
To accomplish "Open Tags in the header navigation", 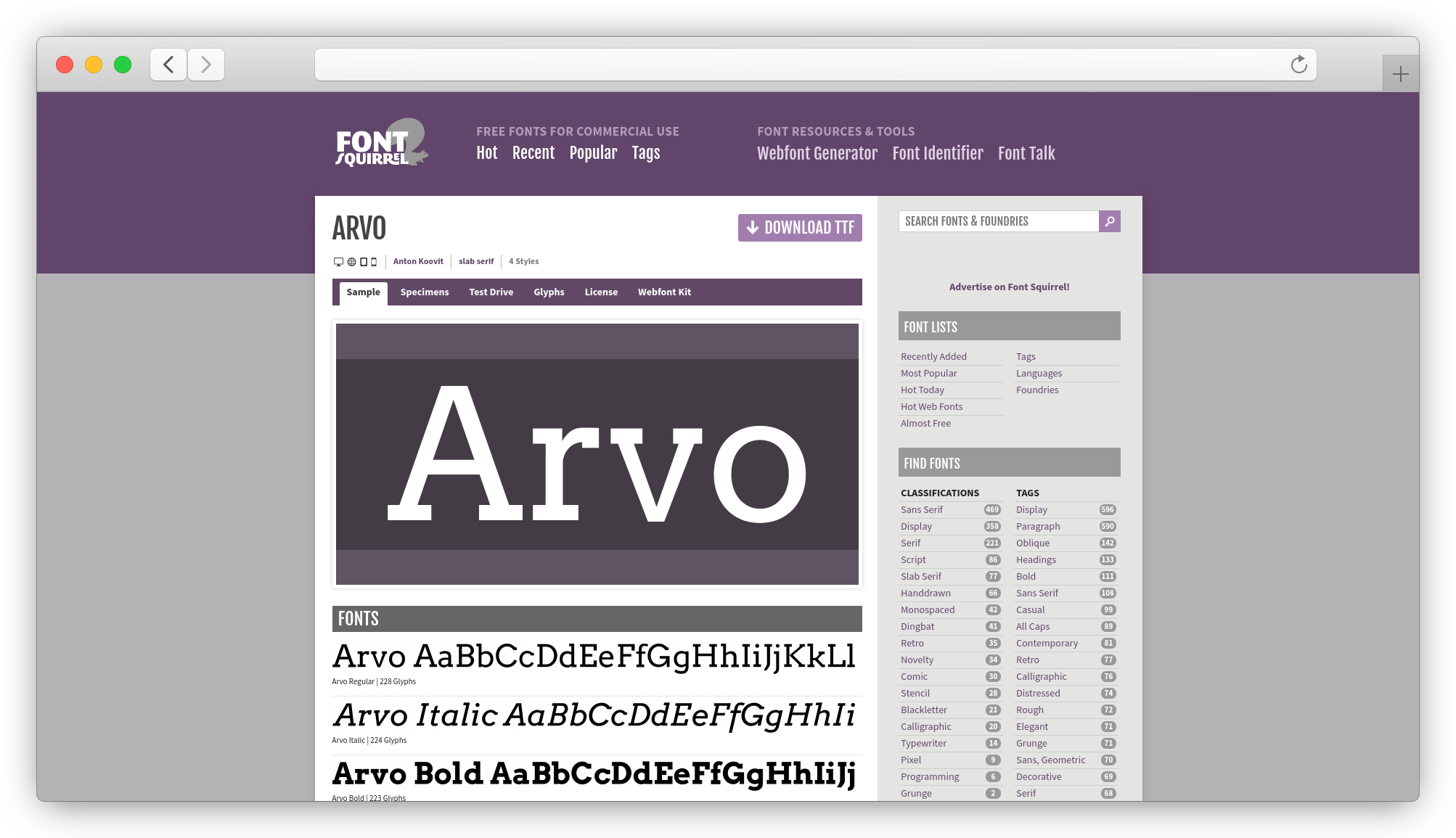I will coord(646,153).
